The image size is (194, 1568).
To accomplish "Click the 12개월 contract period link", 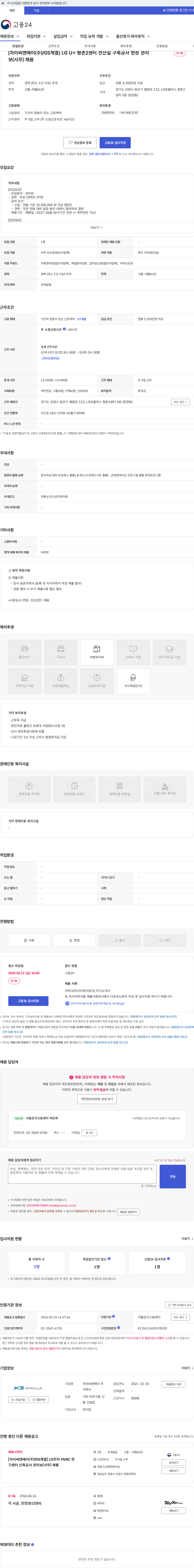I will click(82, 319).
